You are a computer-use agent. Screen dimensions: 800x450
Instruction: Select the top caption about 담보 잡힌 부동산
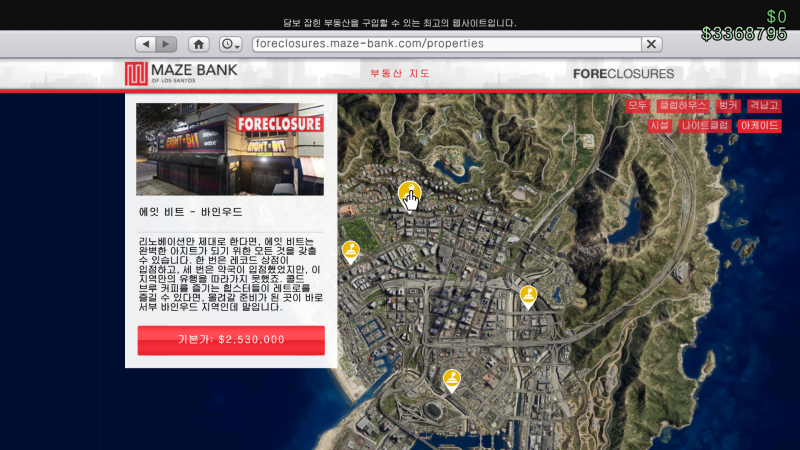click(x=400, y=23)
